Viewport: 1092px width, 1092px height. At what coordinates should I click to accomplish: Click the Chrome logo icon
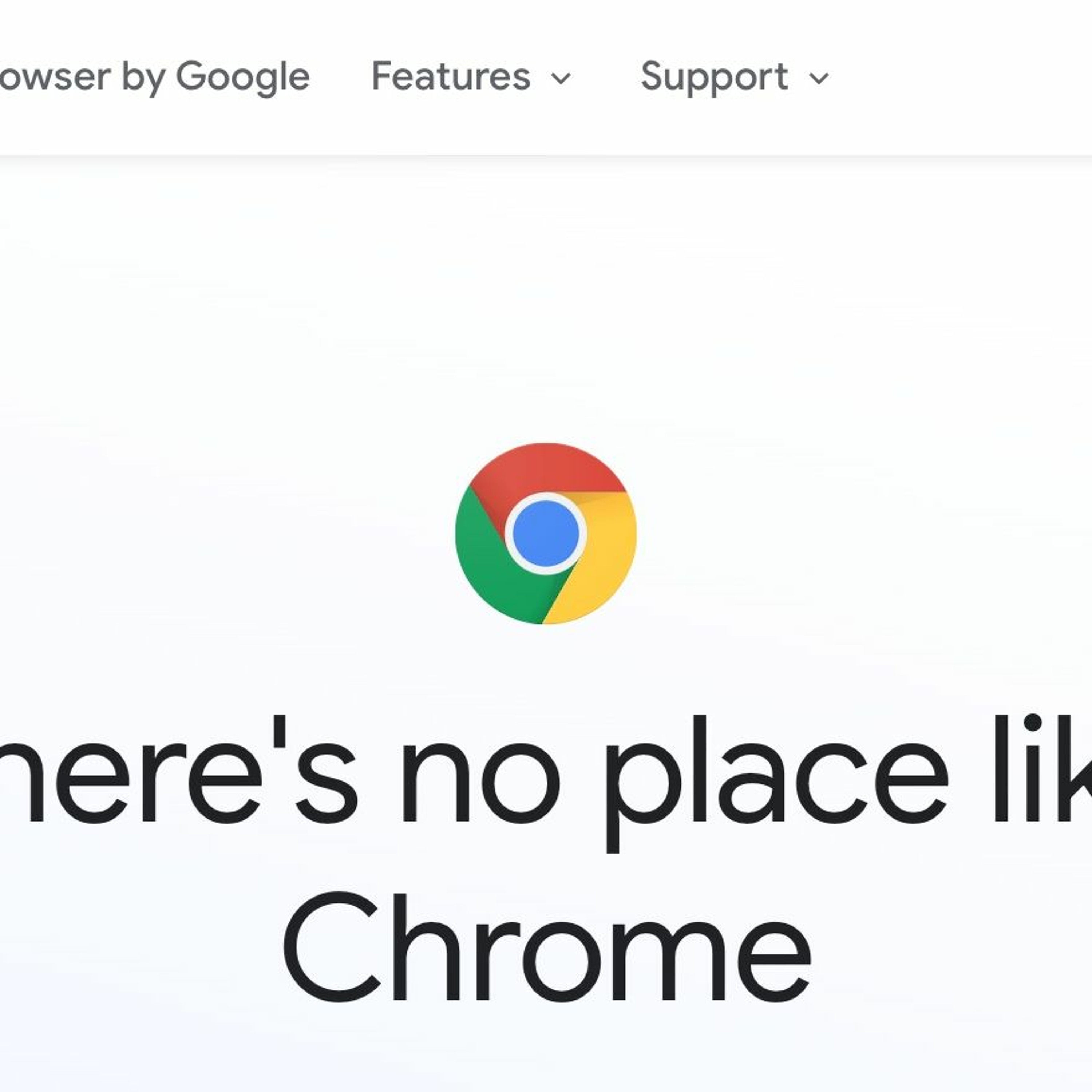click(546, 534)
